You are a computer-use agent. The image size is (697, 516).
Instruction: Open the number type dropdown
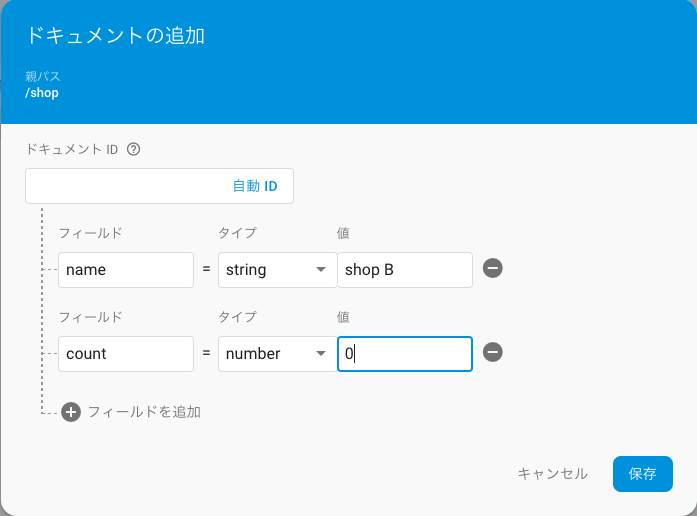point(277,354)
